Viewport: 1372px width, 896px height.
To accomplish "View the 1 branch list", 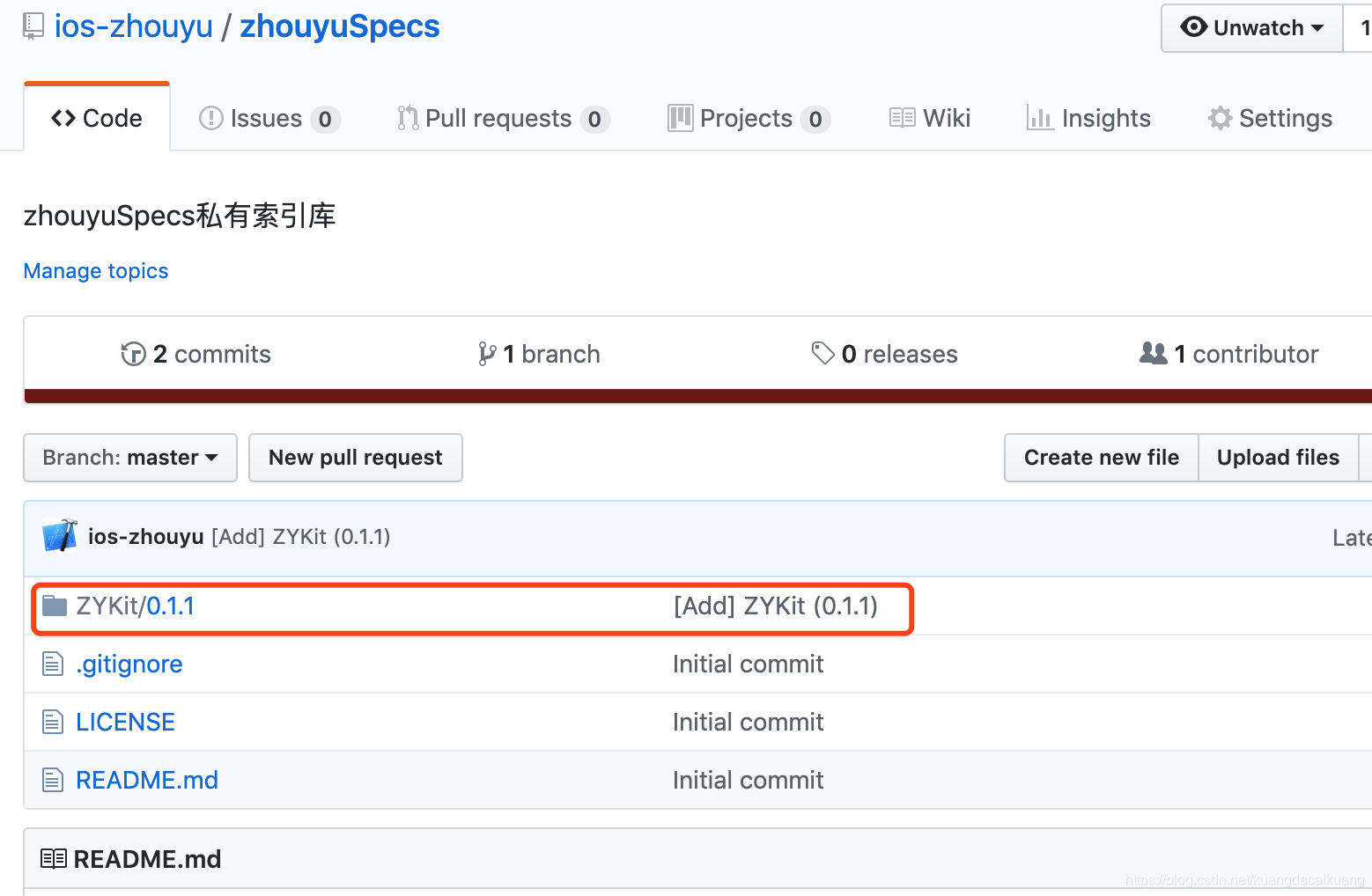I will [539, 354].
